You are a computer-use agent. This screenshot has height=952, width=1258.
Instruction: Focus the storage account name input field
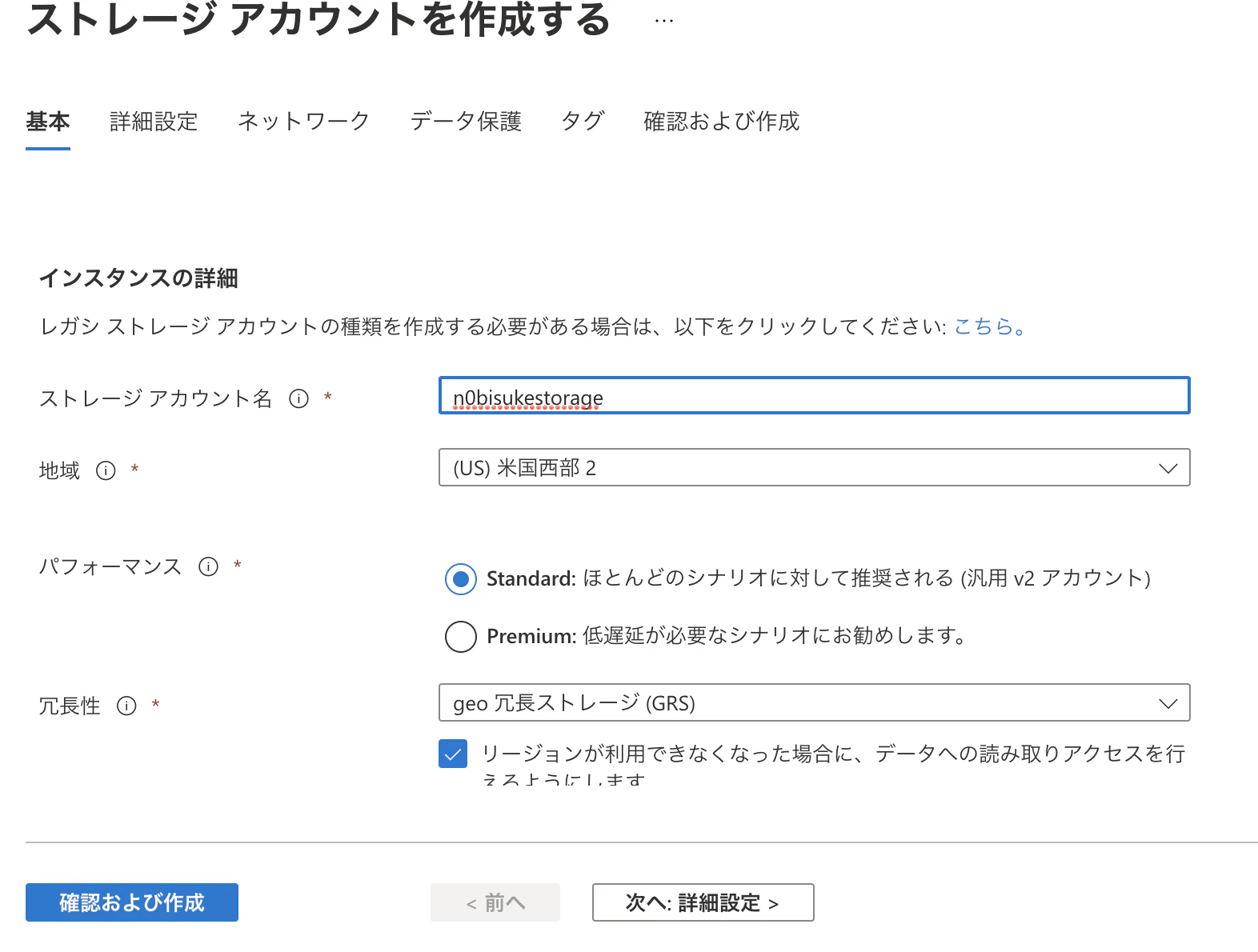click(814, 395)
